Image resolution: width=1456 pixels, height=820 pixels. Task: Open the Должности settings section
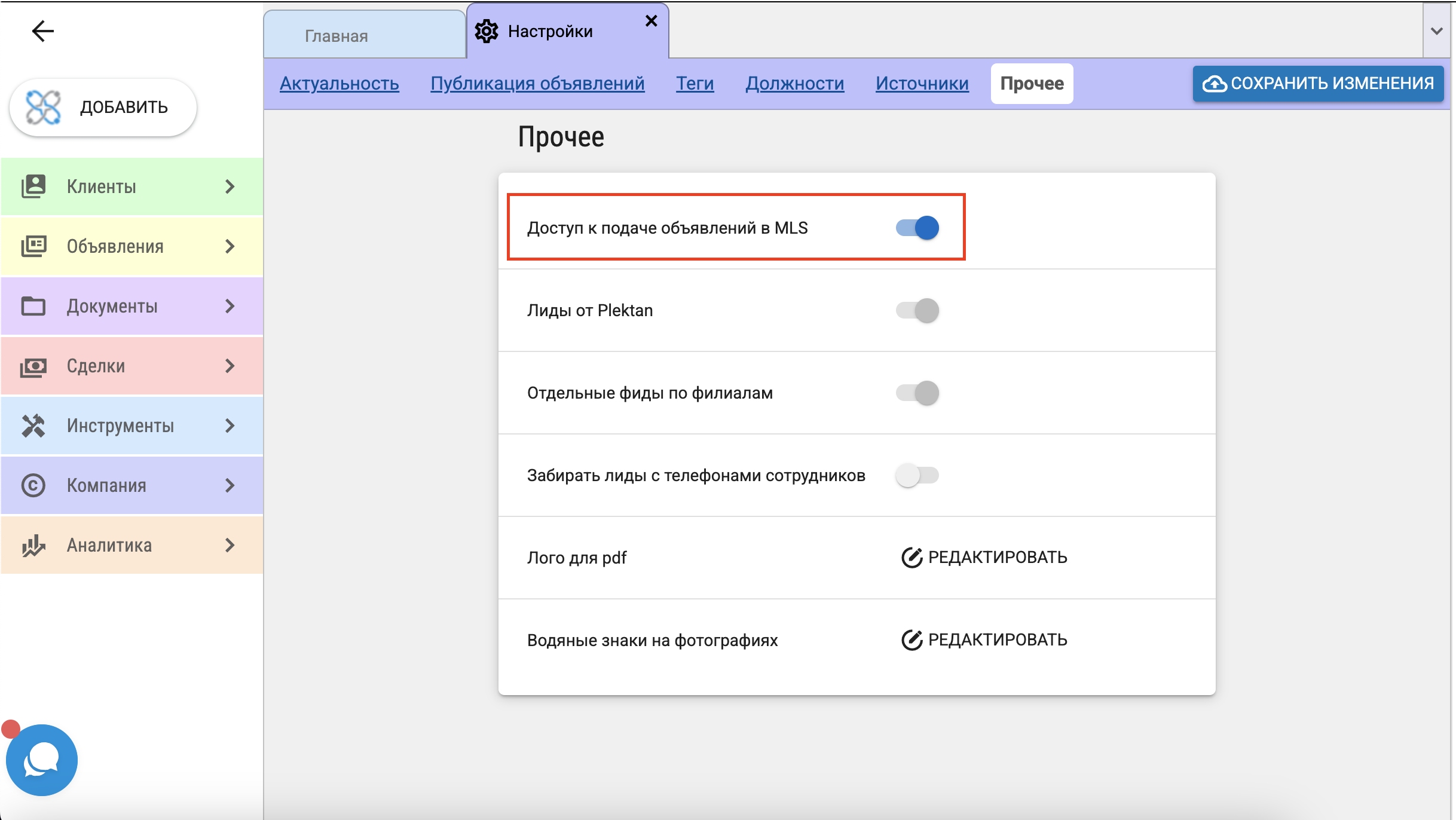coord(795,84)
